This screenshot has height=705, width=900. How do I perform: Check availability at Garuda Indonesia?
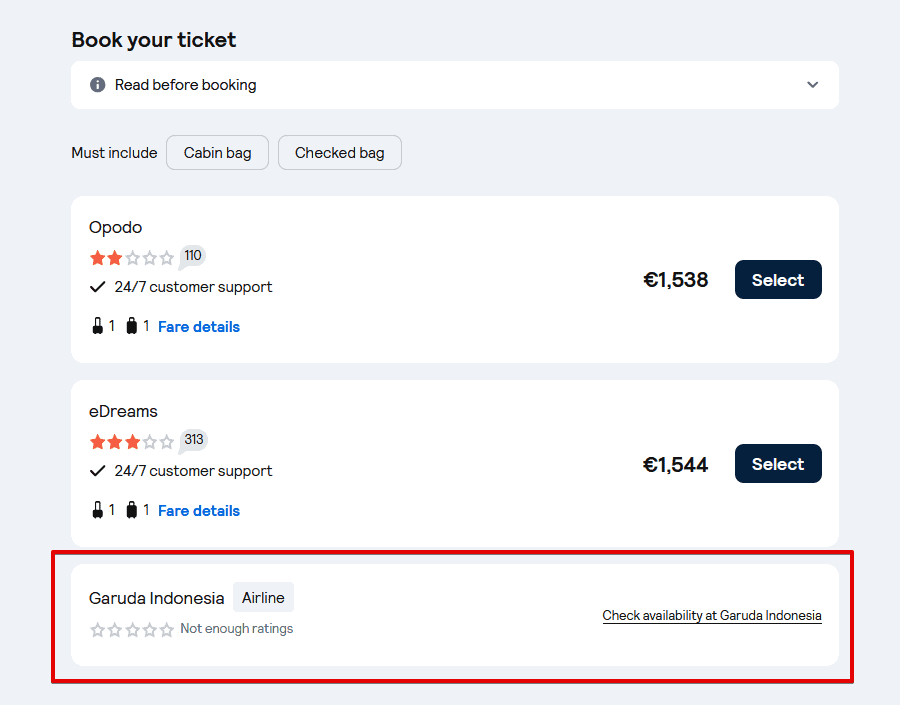712,616
